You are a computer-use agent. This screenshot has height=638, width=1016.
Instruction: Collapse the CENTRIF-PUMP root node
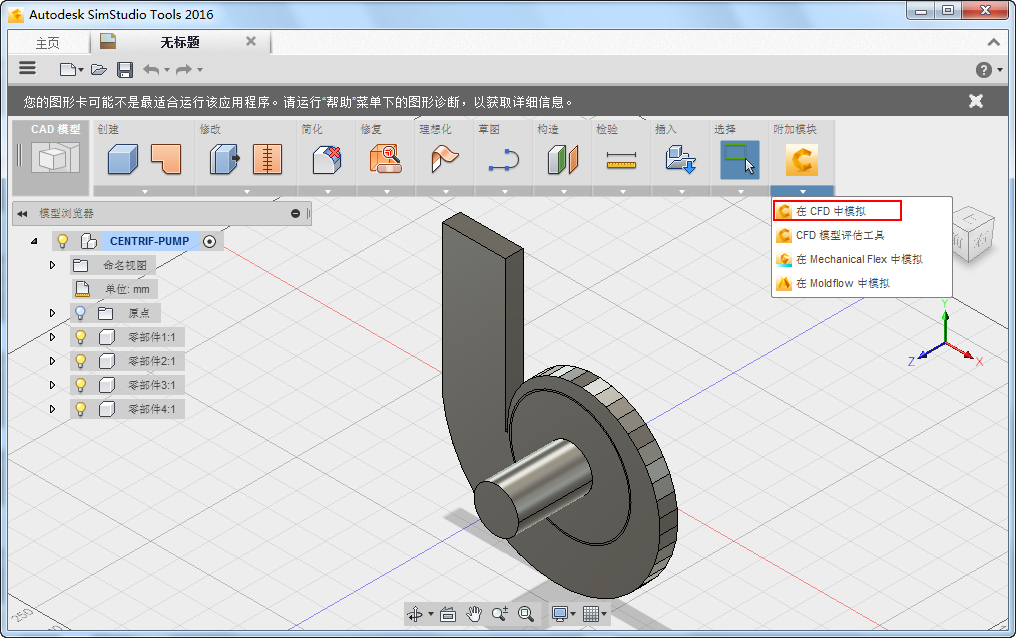pos(34,241)
